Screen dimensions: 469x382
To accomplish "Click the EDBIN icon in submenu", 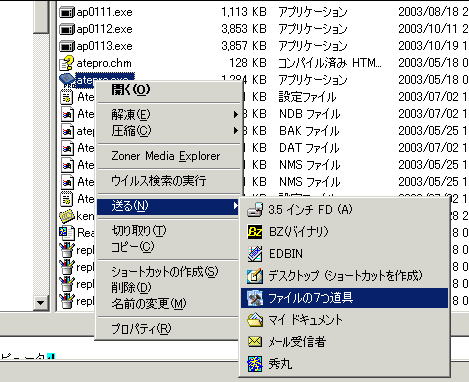I will coord(255,254).
